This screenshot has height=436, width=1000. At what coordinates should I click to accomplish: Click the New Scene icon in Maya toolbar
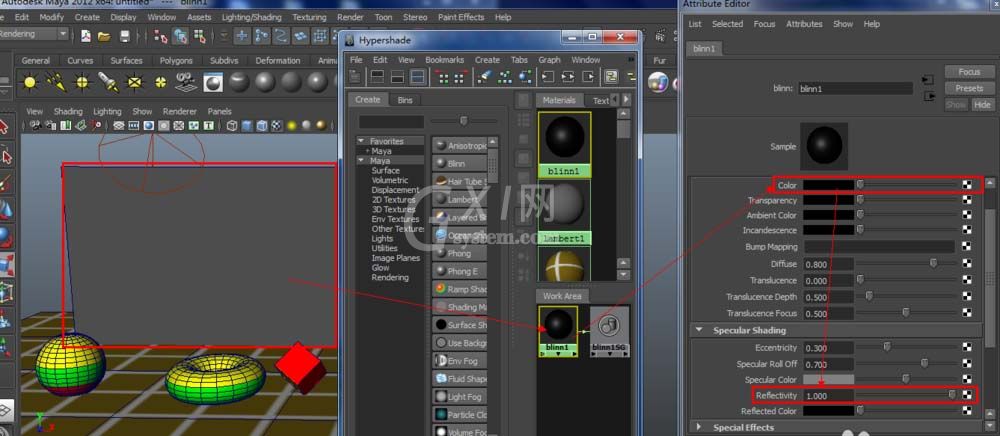86,35
